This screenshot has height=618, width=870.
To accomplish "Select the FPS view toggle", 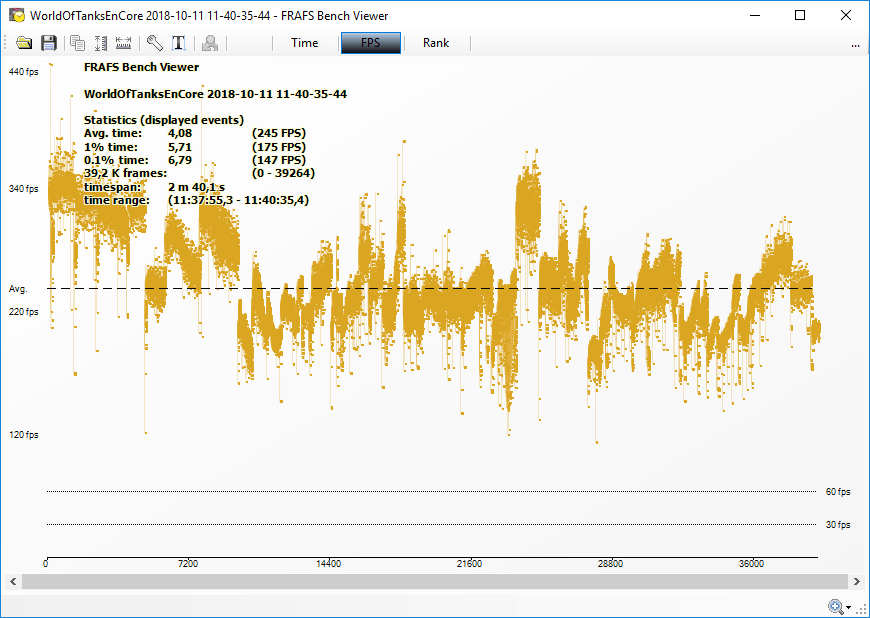I will click(x=371, y=43).
